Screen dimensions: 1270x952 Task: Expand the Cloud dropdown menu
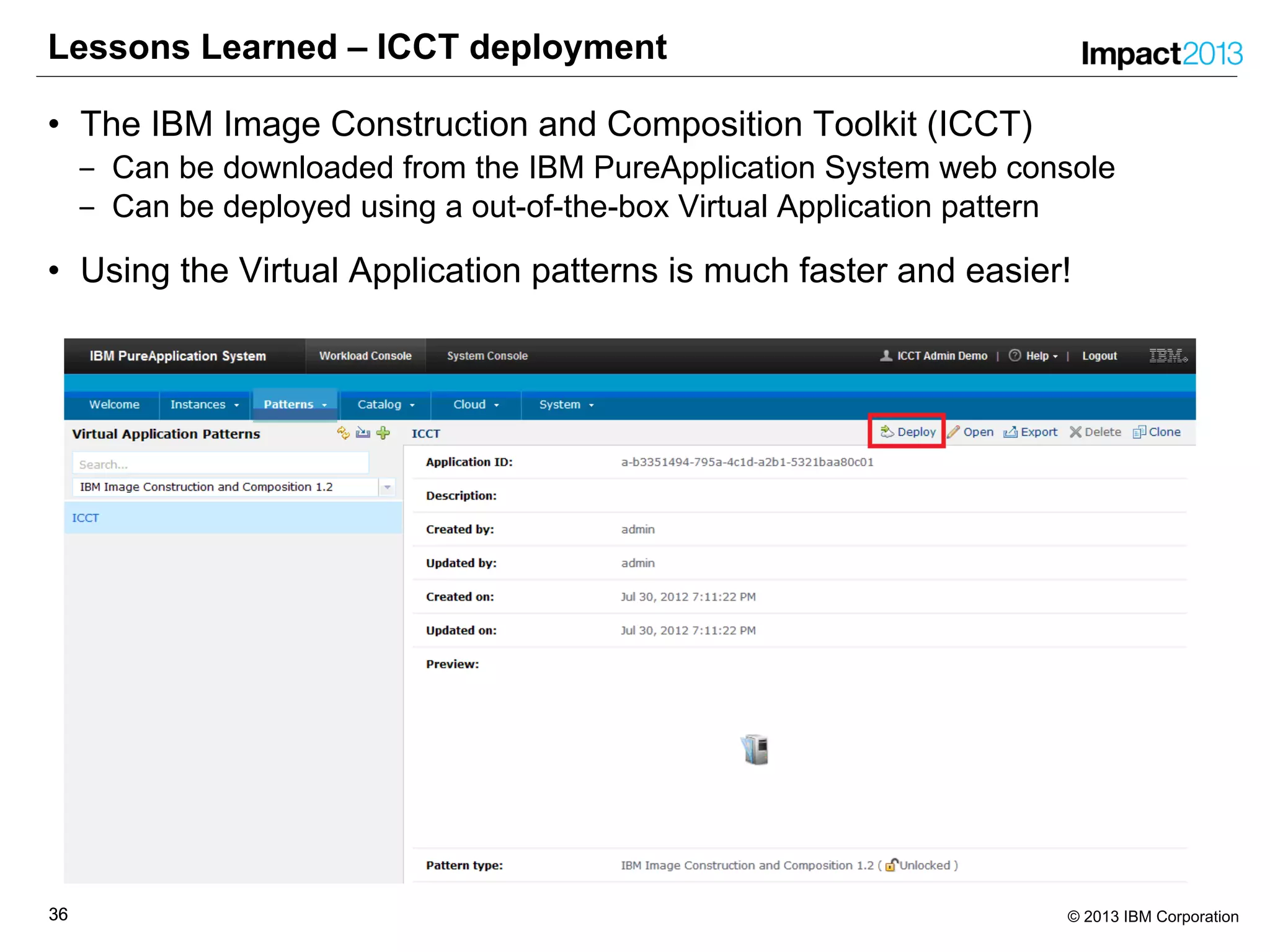(476, 405)
